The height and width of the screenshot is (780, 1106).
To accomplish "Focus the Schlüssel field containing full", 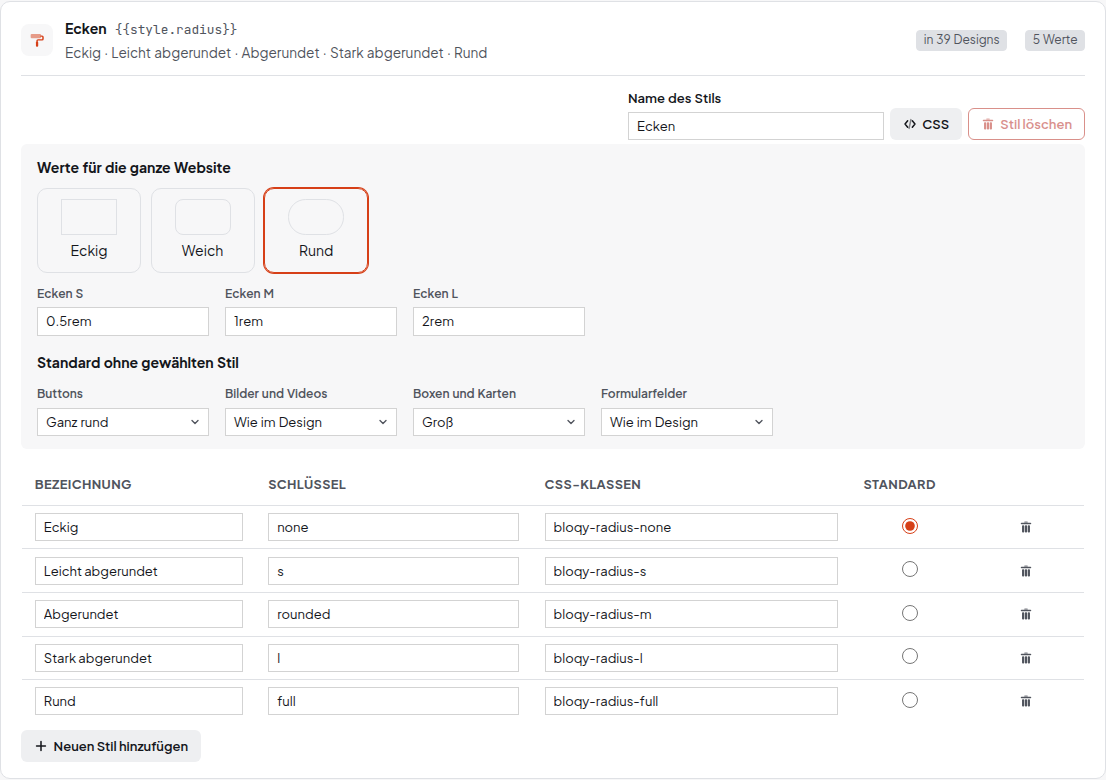I will coord(393,701).
